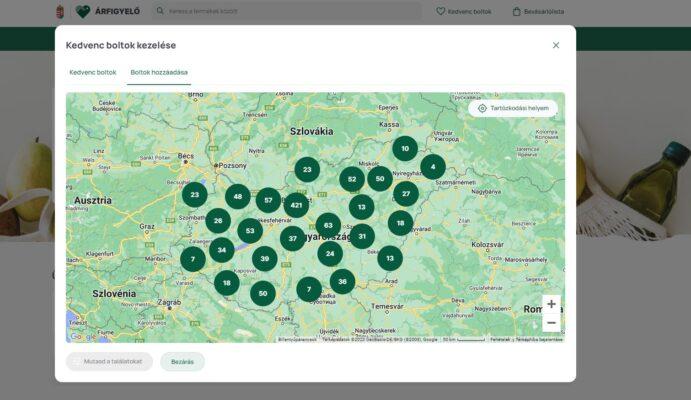691x400 pixels.
Task: Open the cluster marker labeled 48
Action: [x=238, y=197]
